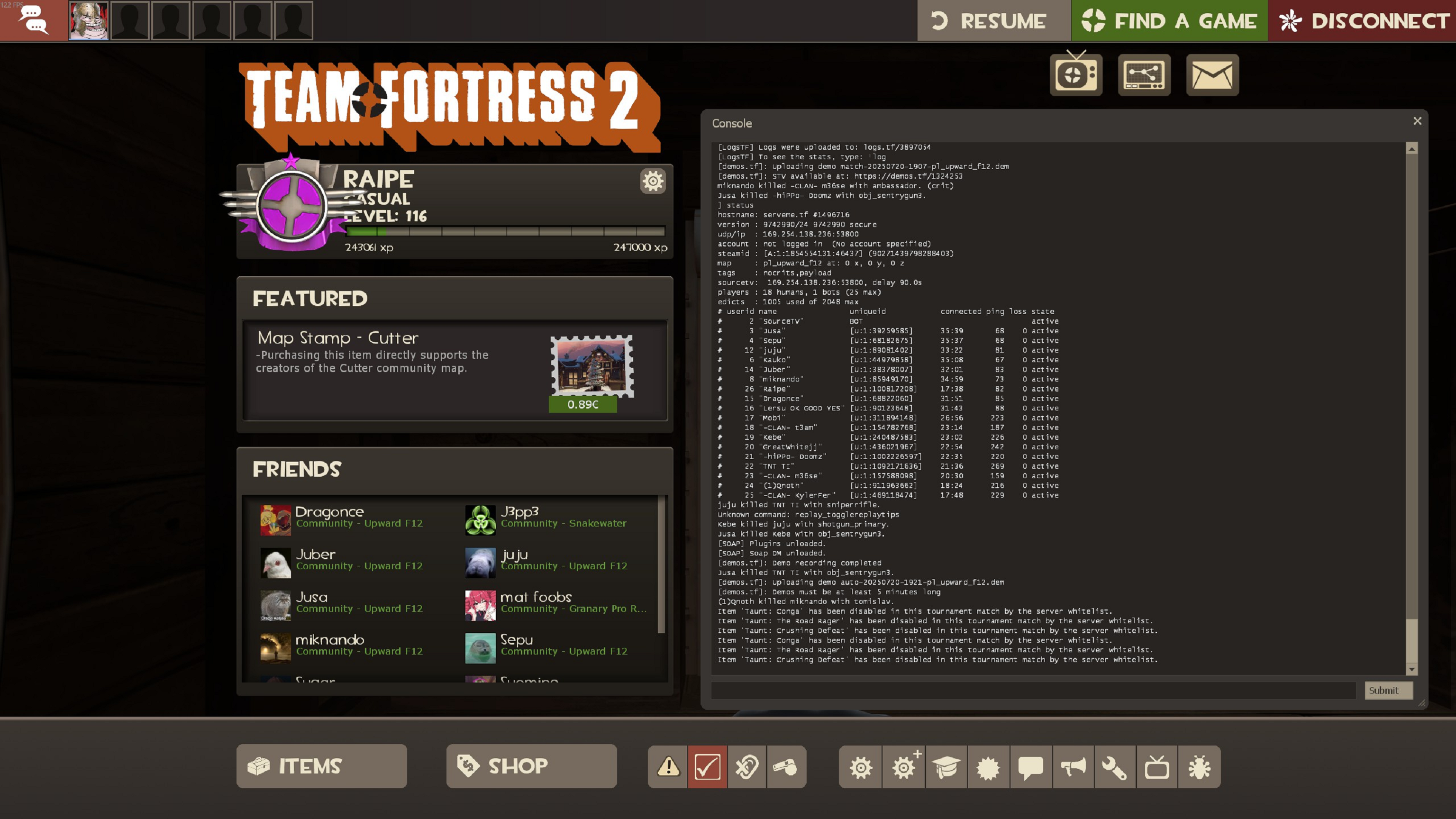
Task: Open the watch streams TV icon
Action: pyautogui.click(x=1075, y=74)
